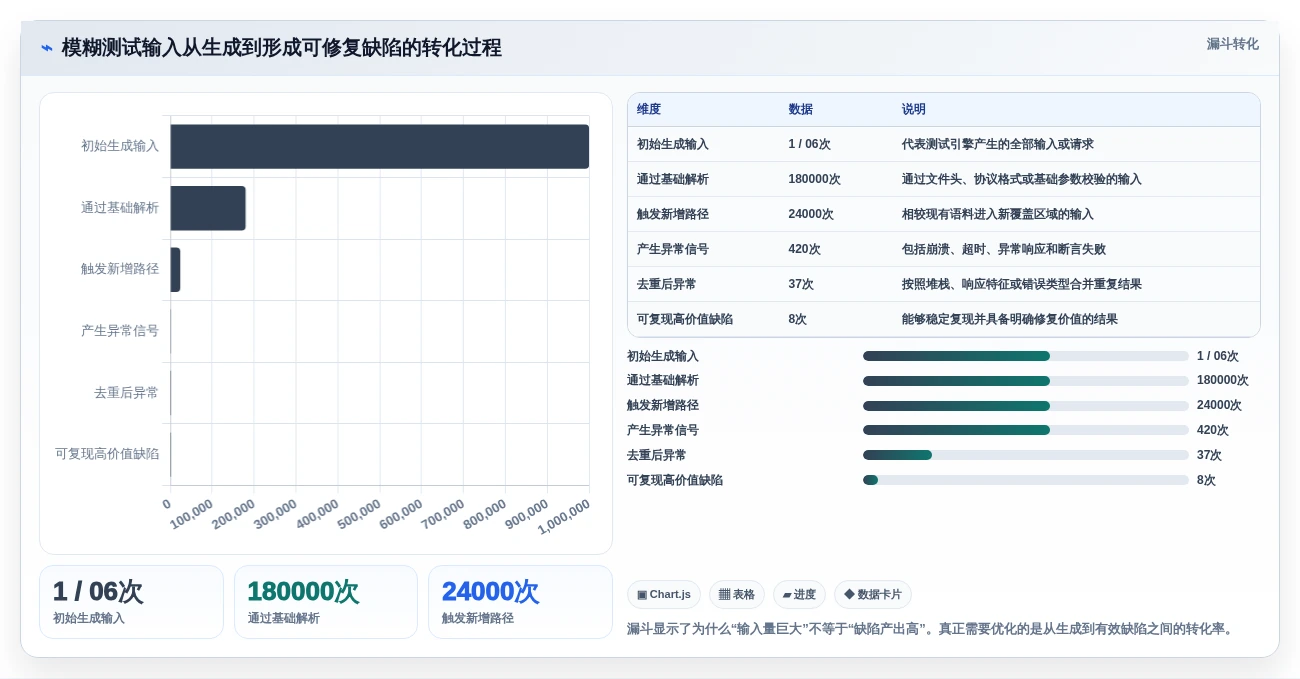Click the 维度 column header
1300x679 pixels.
649,110
